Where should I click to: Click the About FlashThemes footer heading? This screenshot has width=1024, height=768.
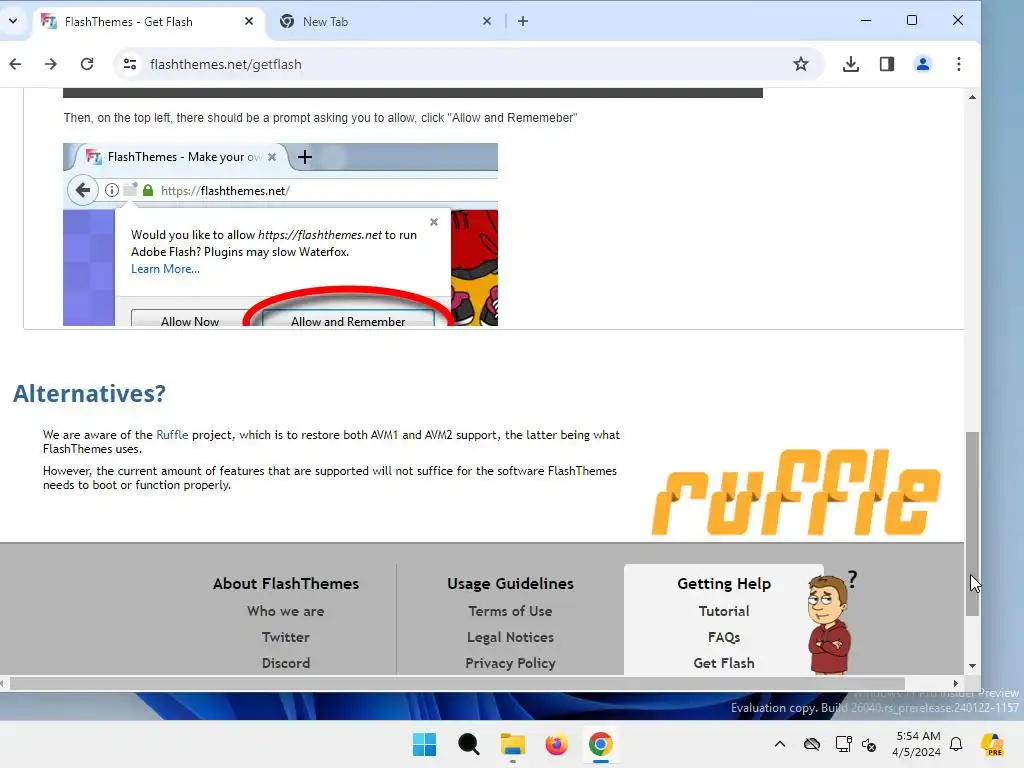click(x=285, y=583)
